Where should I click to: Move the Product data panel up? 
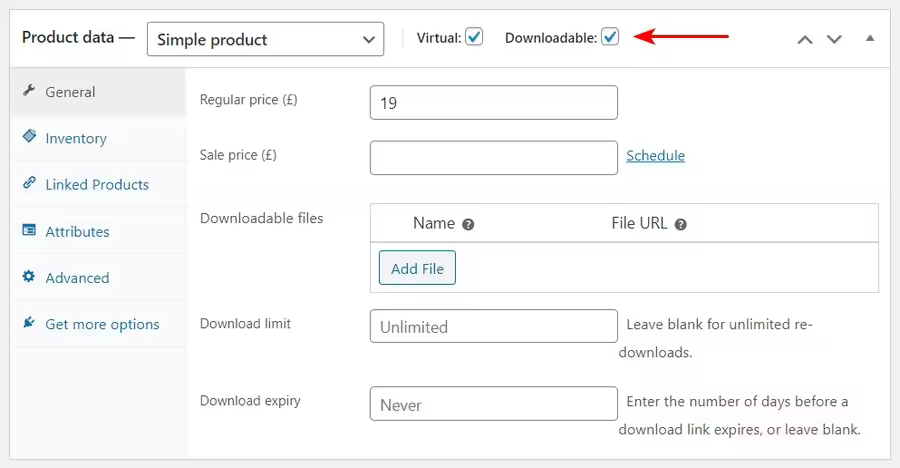805,40
